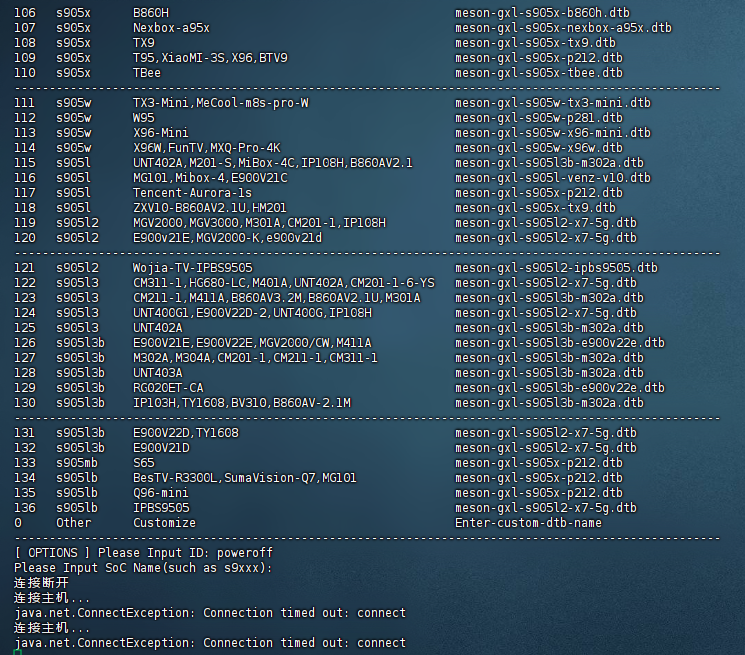Click the Please Input SoC Name prompt
Screen dimensions: 745x655
(143, 568)
